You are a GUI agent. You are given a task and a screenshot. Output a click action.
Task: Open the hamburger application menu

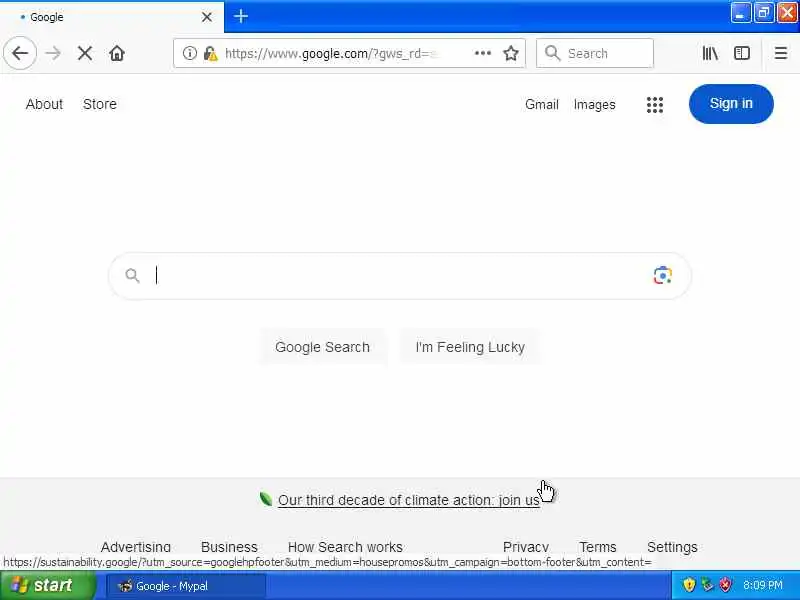click(781, 53)
